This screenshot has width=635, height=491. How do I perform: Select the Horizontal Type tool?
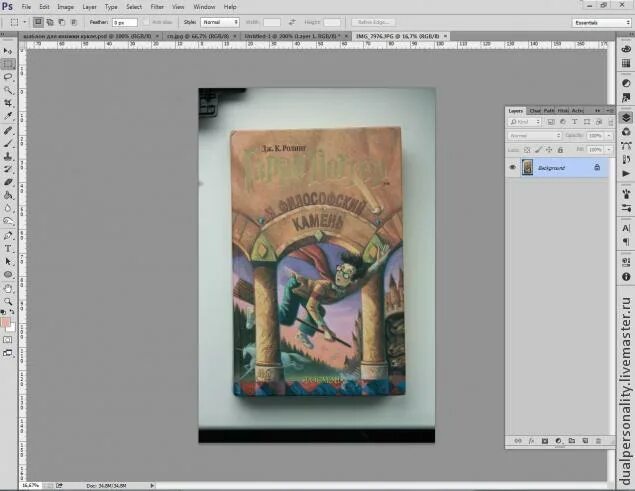click(8, 248)
